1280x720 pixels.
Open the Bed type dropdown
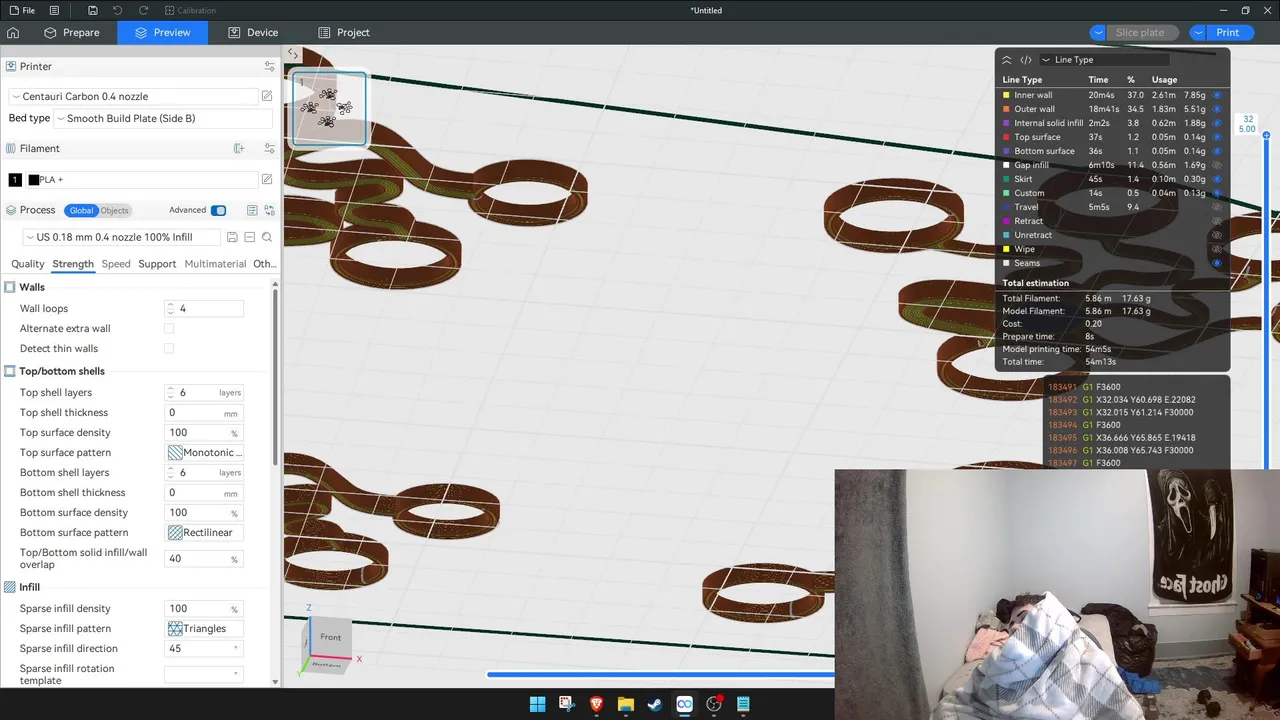point(164,118)
